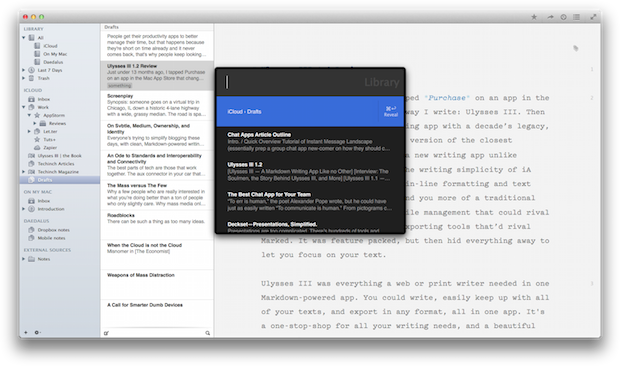Viewport: 620px width, 366px height.
Task: Open The Best Chat App for Your Team result
Action: pyautogui.click(x=310, y=201)
